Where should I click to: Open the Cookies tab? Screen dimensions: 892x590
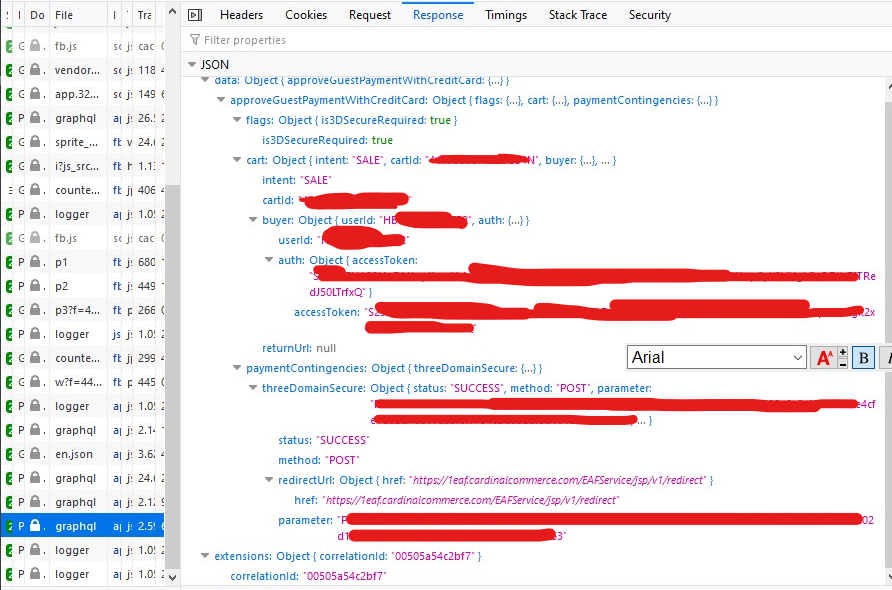click(306, 15)
